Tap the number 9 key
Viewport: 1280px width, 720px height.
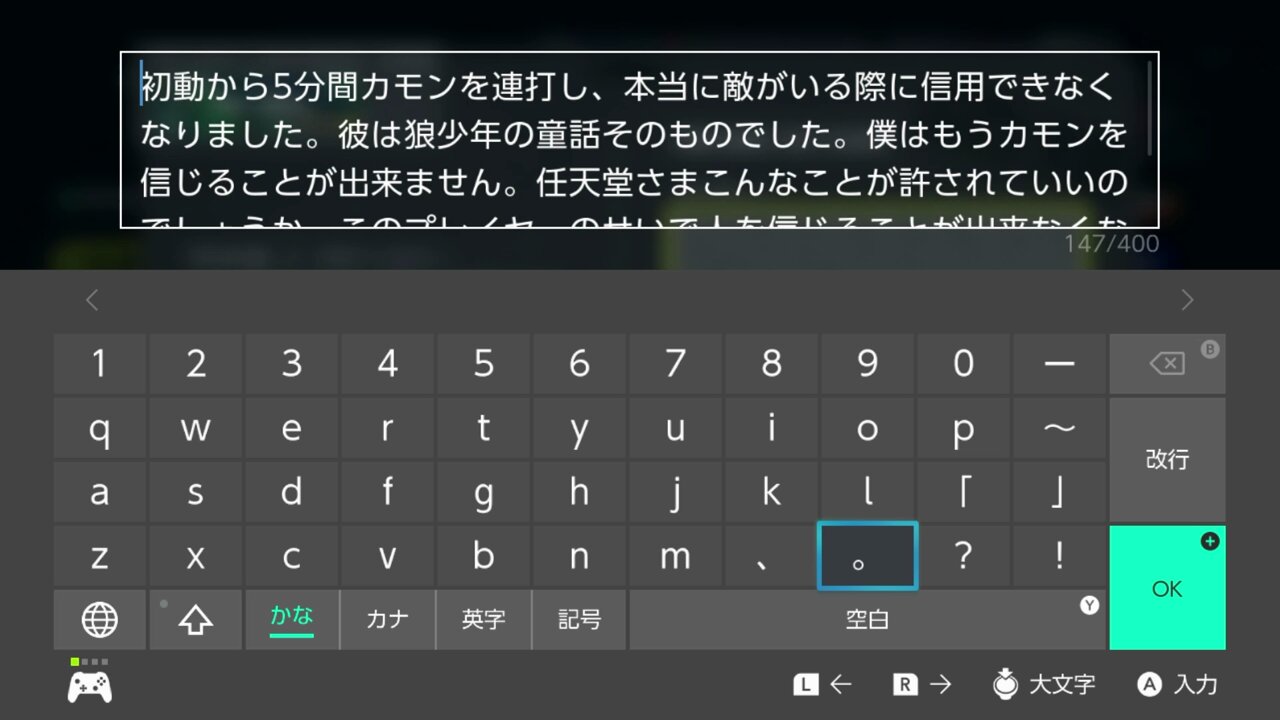[868, 364]
